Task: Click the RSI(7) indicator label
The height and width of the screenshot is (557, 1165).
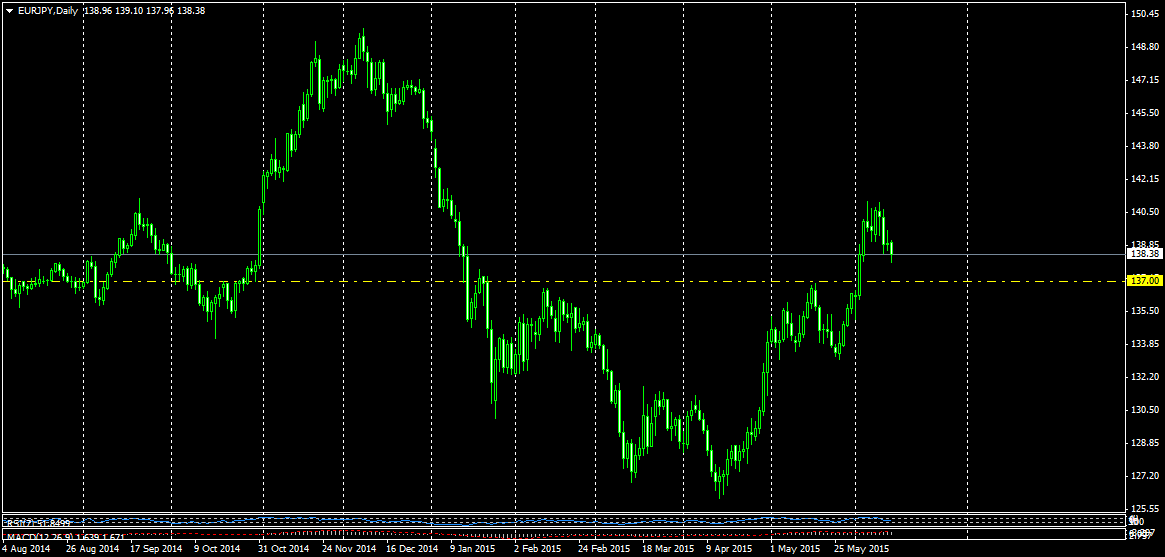Action: [x=39, y=523]
